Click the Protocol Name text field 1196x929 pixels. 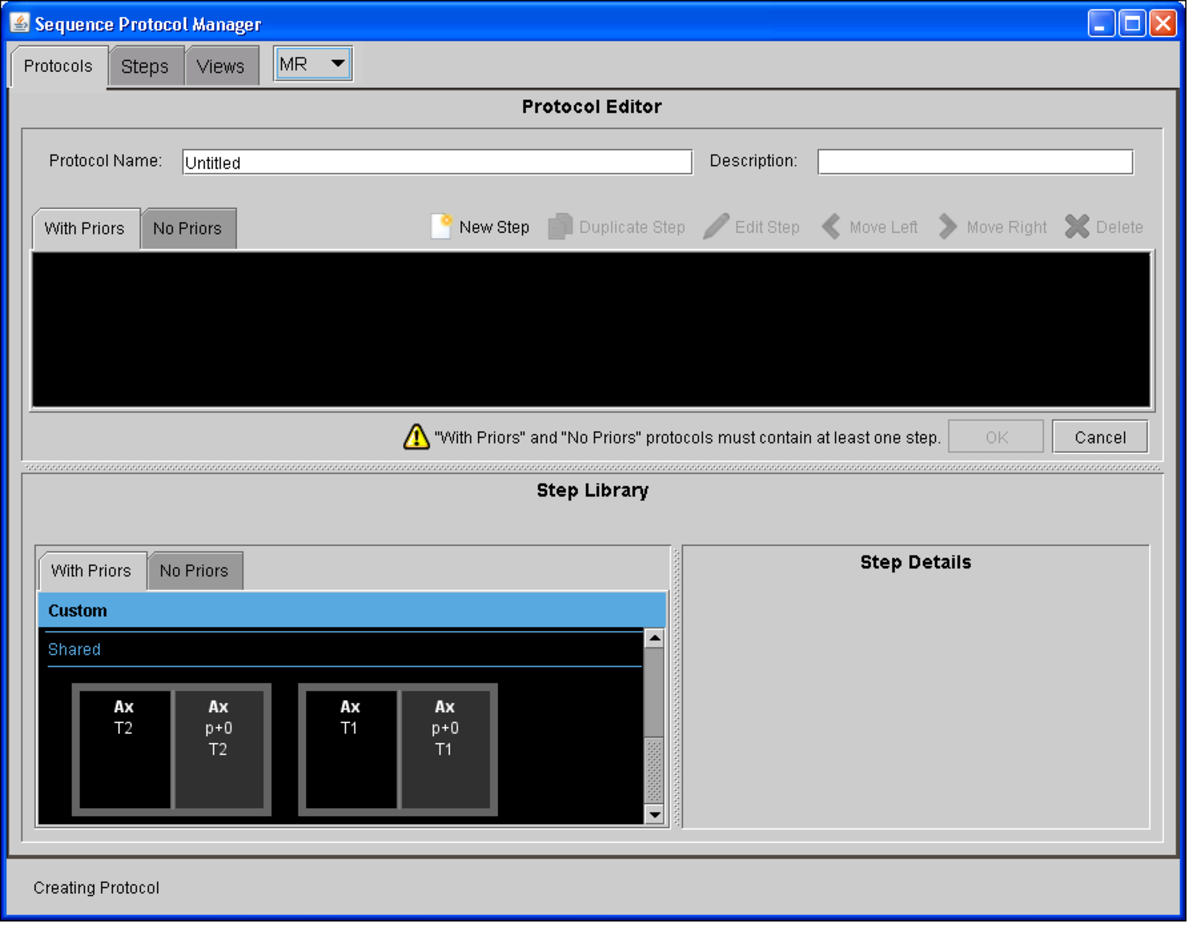pyautogui.click(x=437, y=162)
